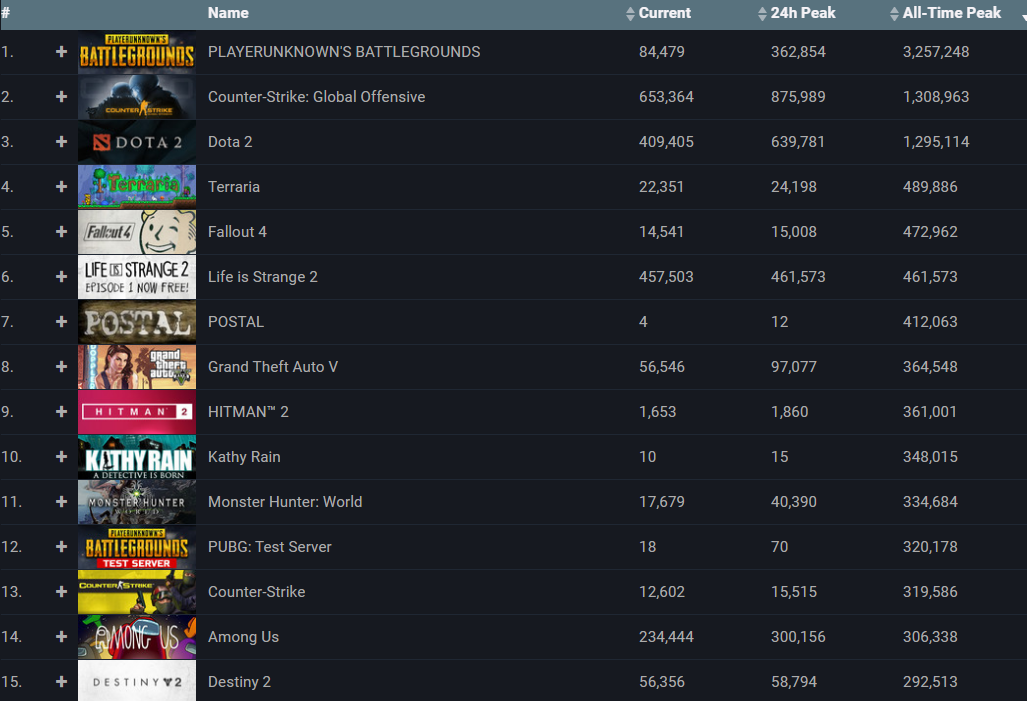
Task: Open the HITMAN 2 name link
Action: pyautogui.click(x=248, y=411)
